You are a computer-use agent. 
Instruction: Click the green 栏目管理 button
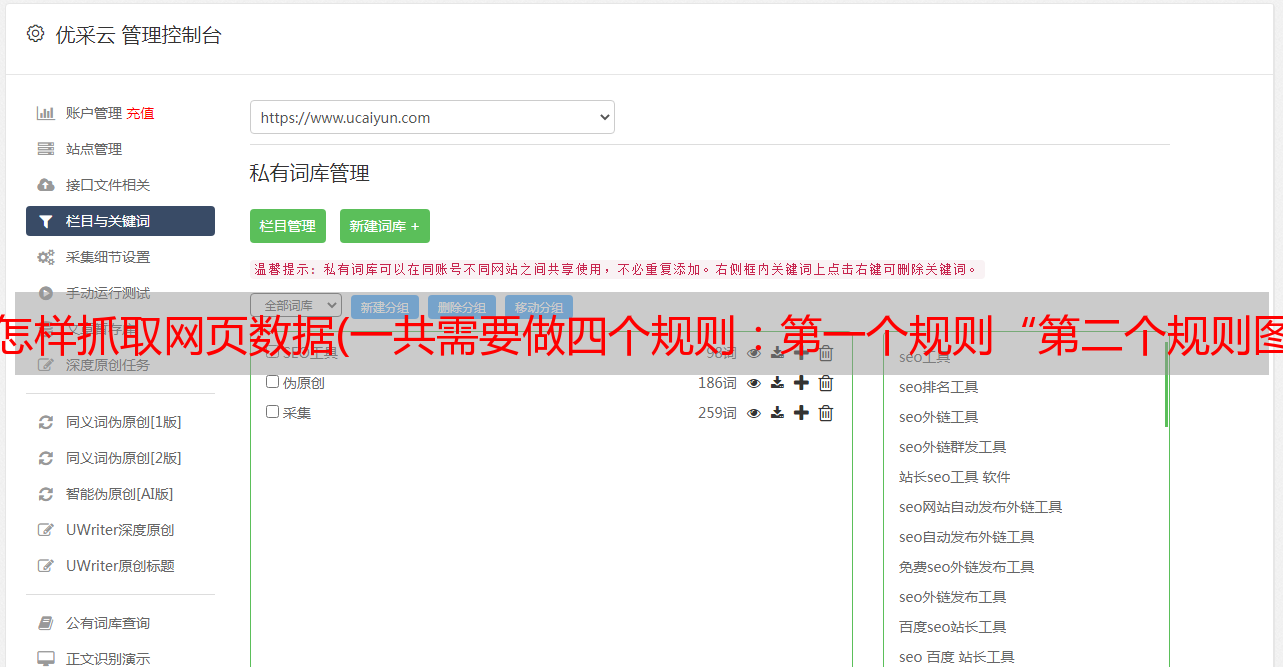pyautogui.click(x=288, y=226)
